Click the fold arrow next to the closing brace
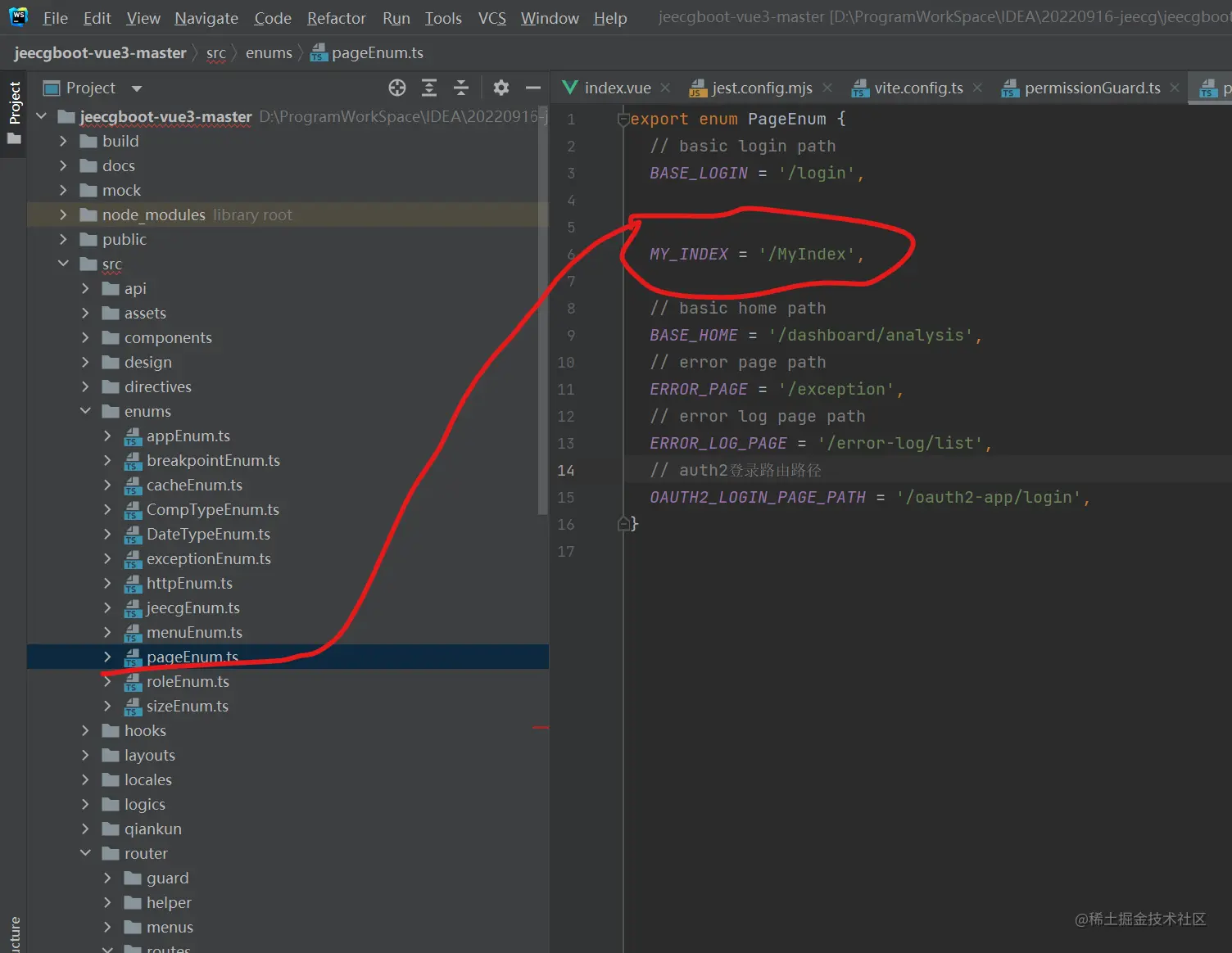Image resolution: width=1232 pixels, height=953 pixels. [x=624, y=523]
